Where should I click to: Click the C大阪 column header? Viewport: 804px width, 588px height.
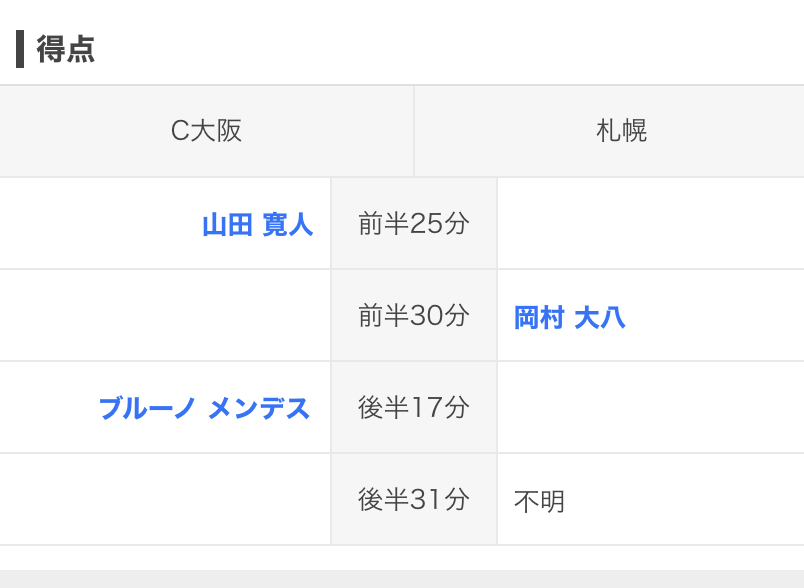206,131
